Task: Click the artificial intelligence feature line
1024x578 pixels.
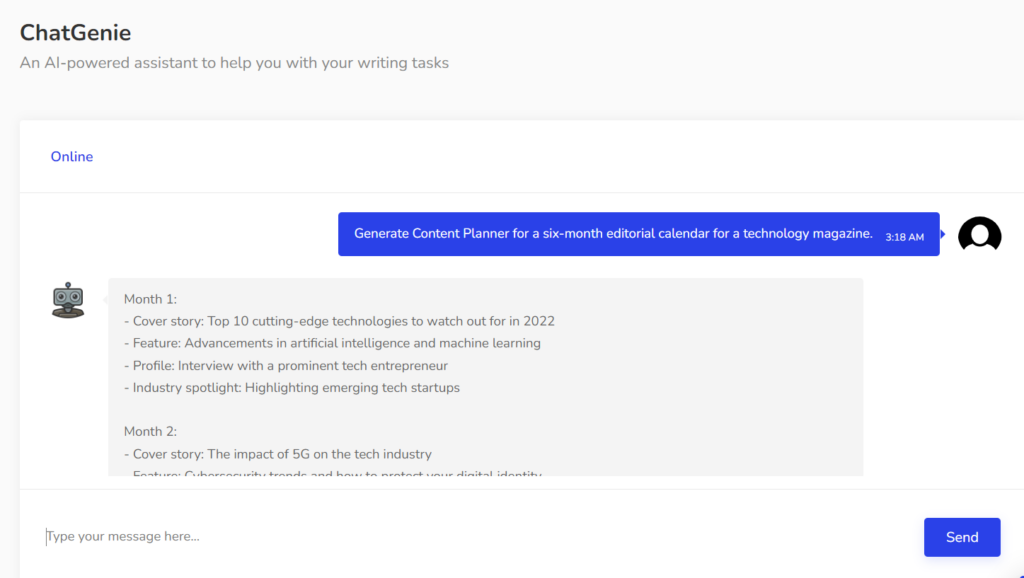Action: 332,343
